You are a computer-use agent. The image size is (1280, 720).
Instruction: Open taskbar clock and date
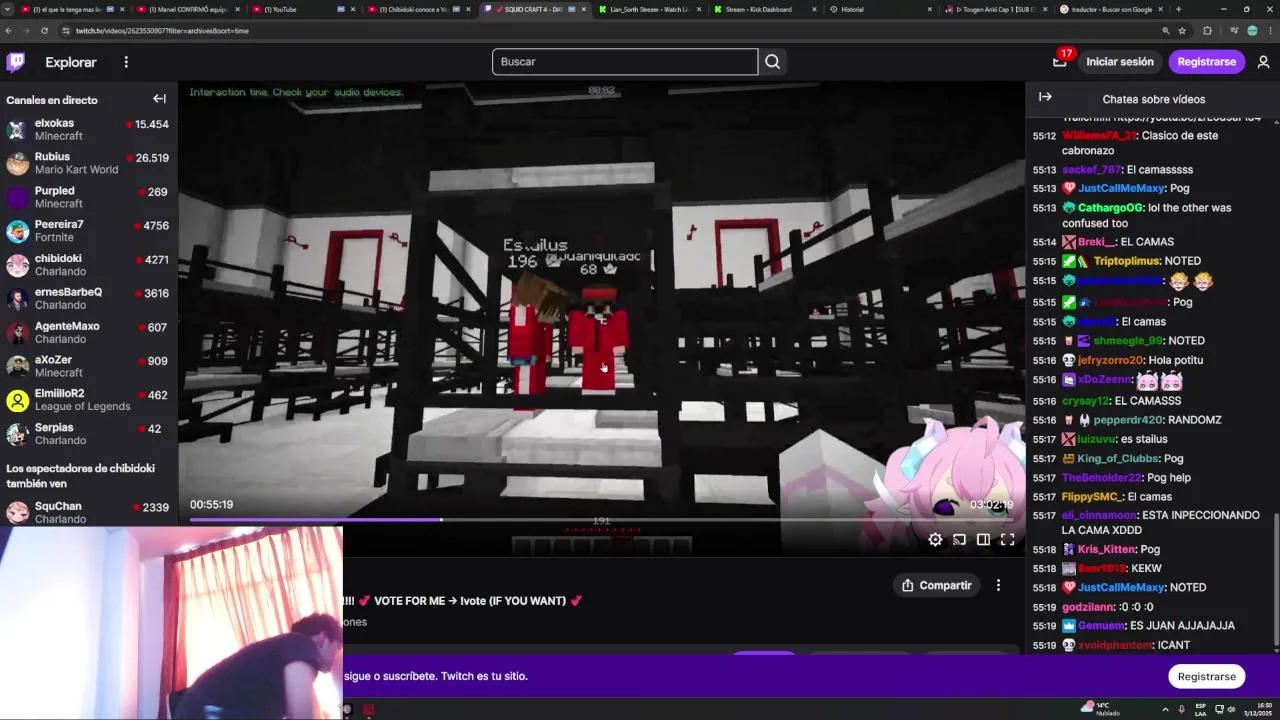(1257, 709)
